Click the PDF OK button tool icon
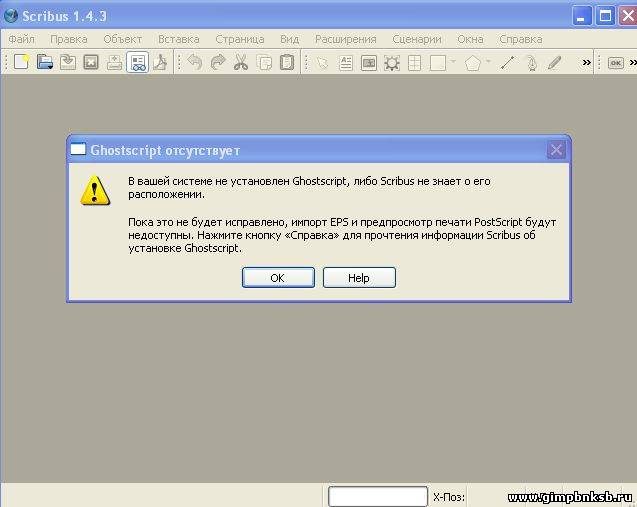The width and height of the screenshot is (637, 507). (x=616, y=63)
